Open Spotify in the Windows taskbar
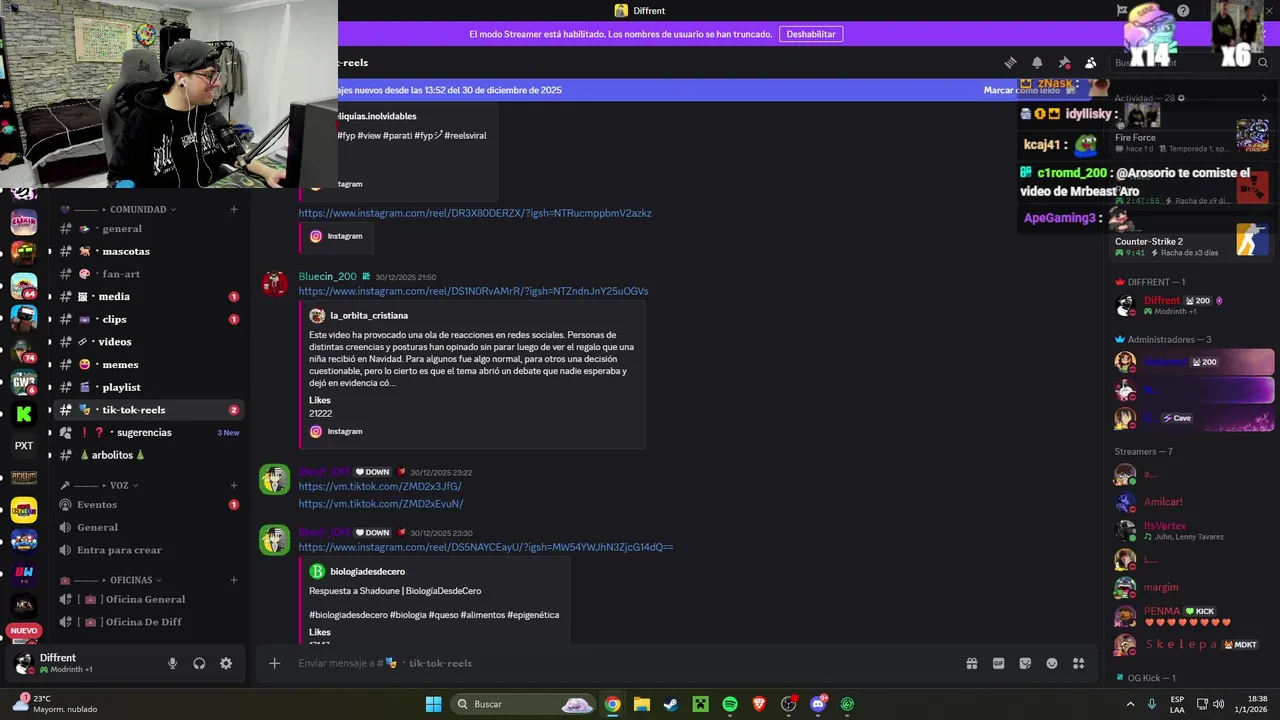The width and height of the screenshot is (1280, 720). pyautogui.click(x=730, y=704)
